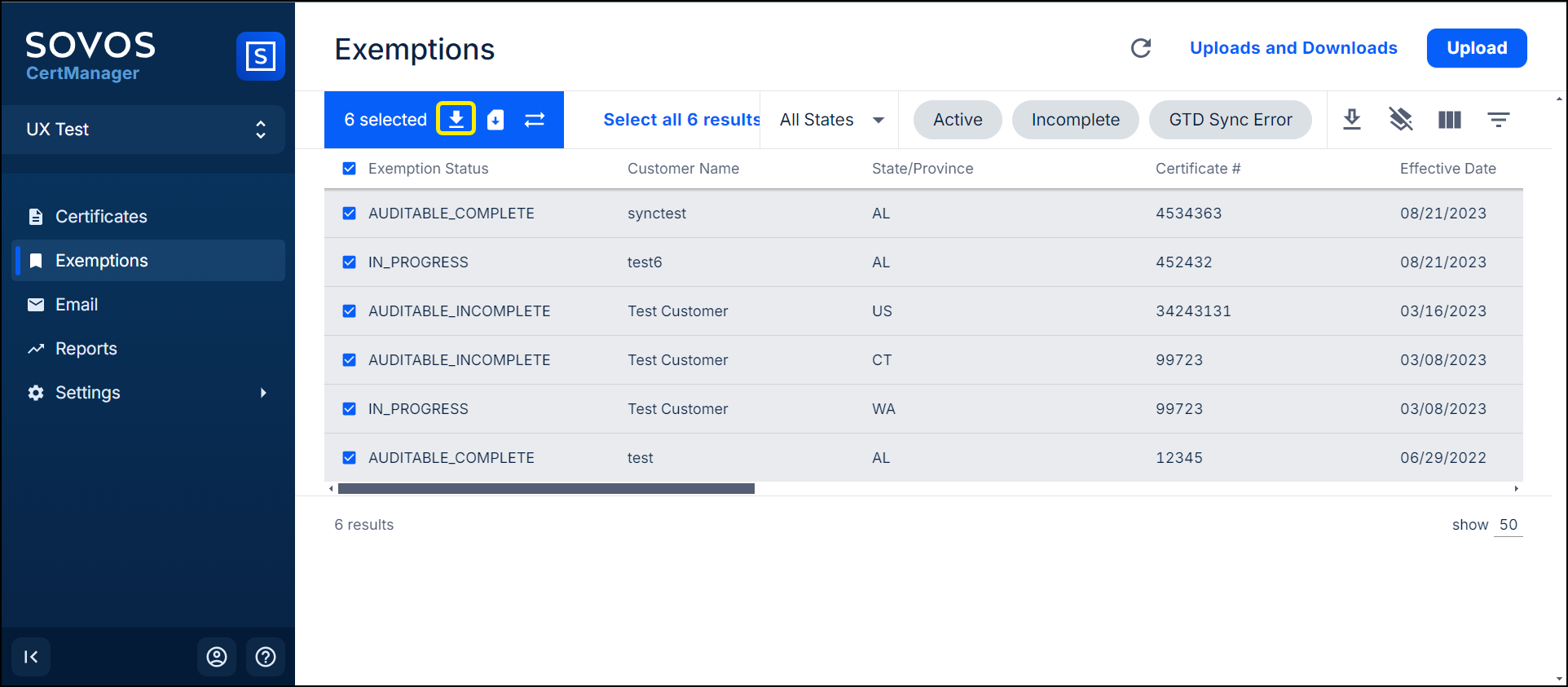Uncheck the select-all header checkbox
The width and height of the screenshot is (1568, 687).
(350, 169)
